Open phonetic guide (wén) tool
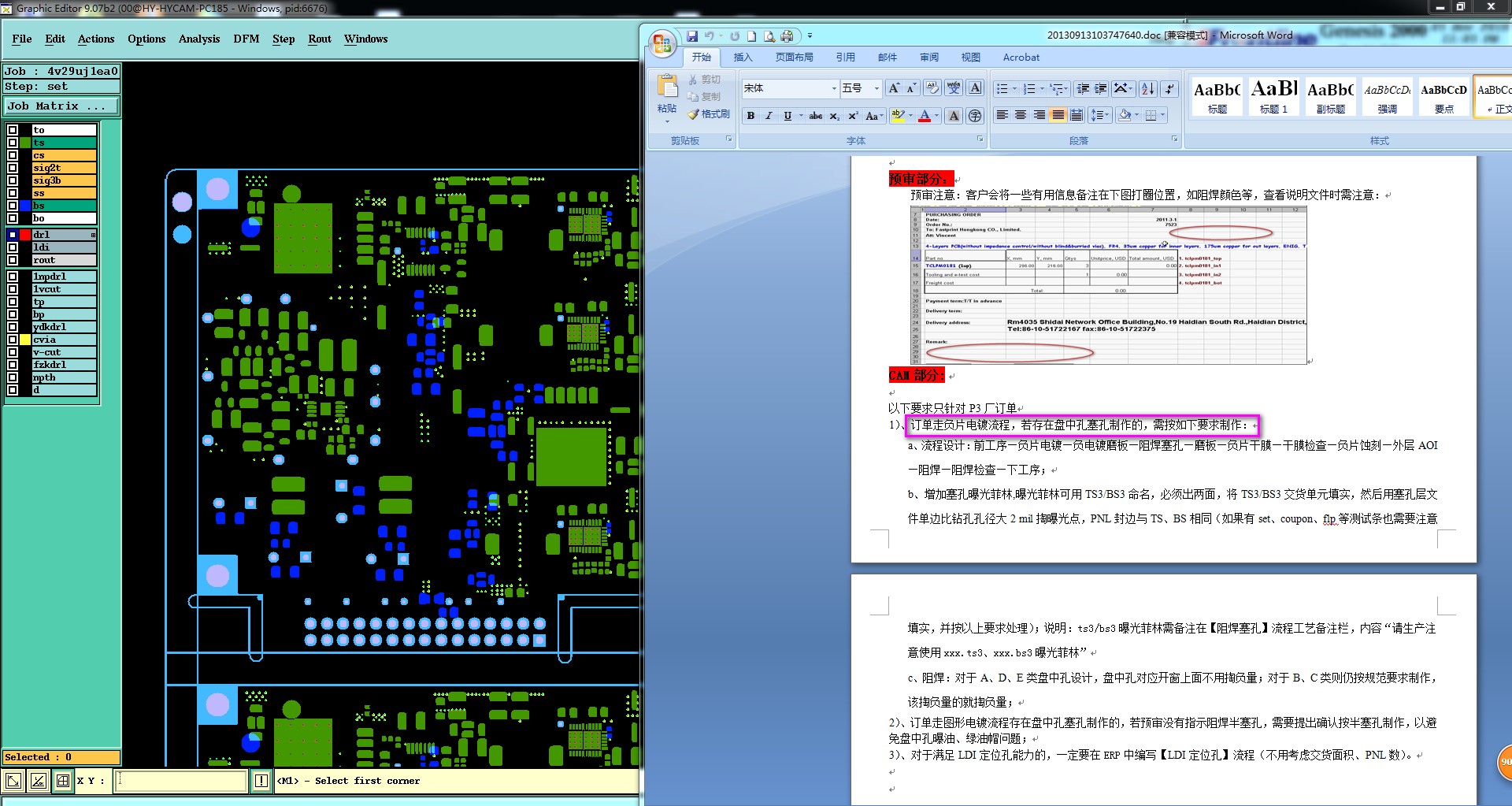Image resolution: width=1512 pixels, height=806 pixels. [x=954, y=88]
